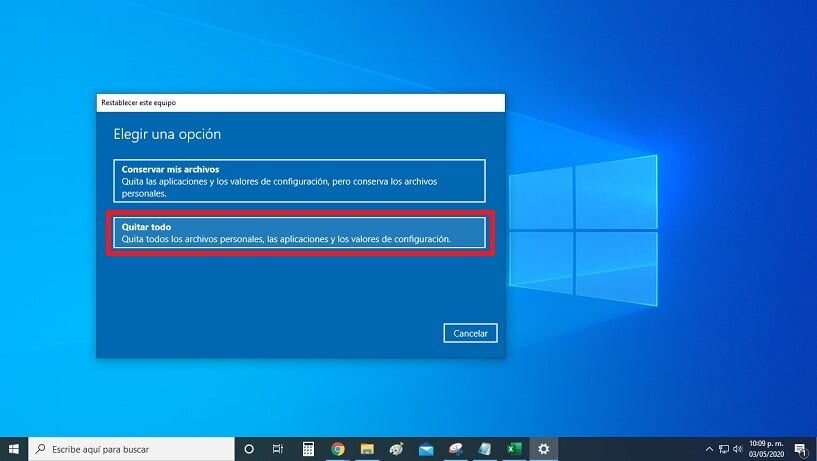817x461 pixels.
Task: Open Task View in the taskbar
Action: 278,449
